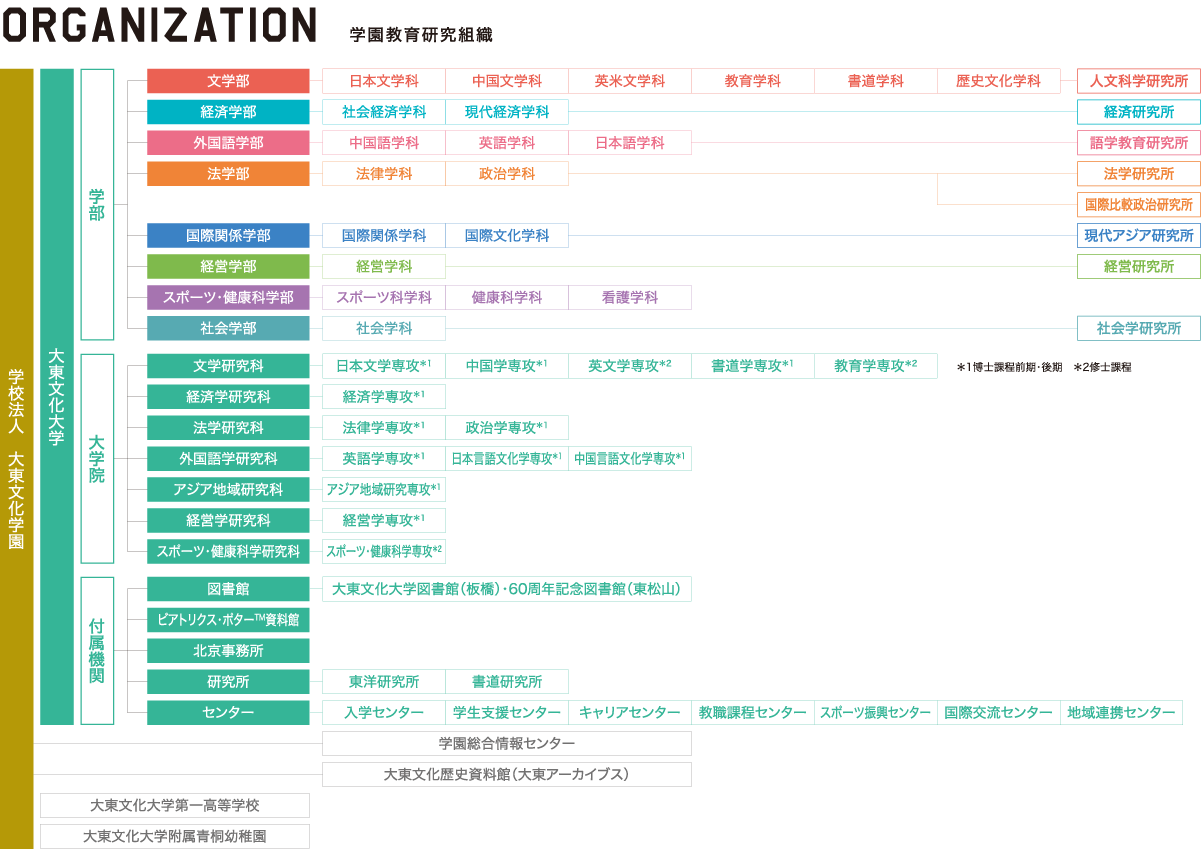
Task: Click the green 経営学部 box
Action: (228, 267)
